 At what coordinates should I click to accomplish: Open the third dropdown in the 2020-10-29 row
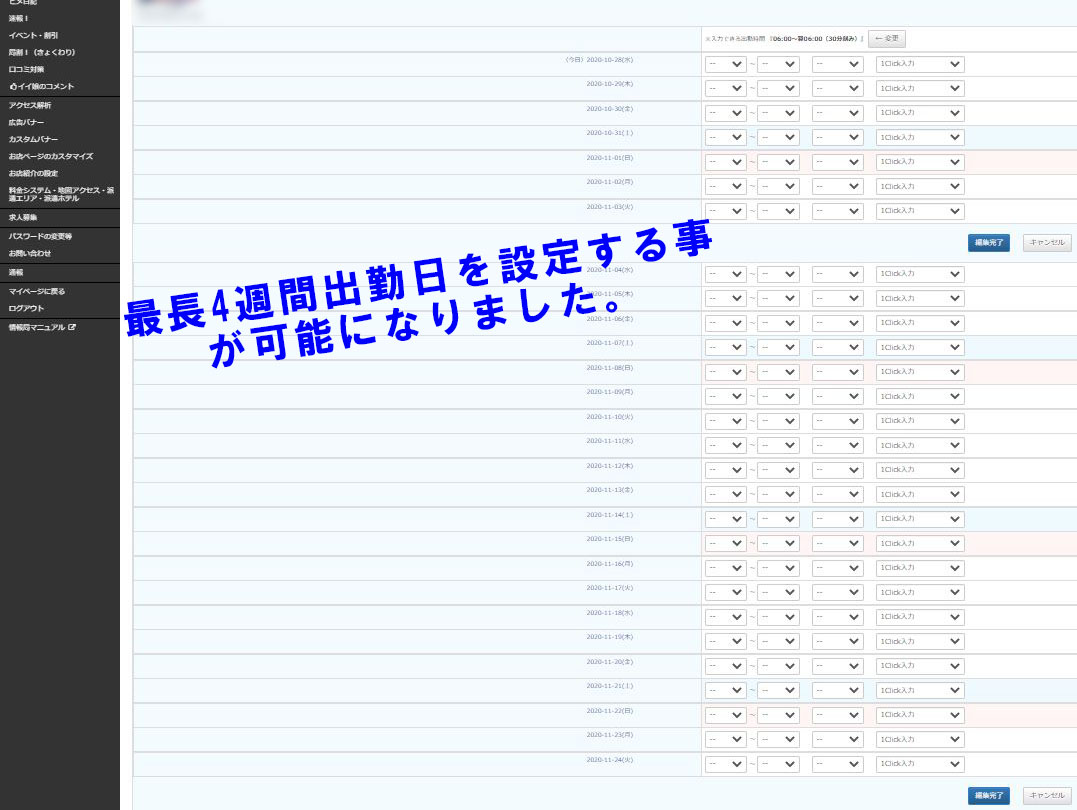[x=837, y=89]
